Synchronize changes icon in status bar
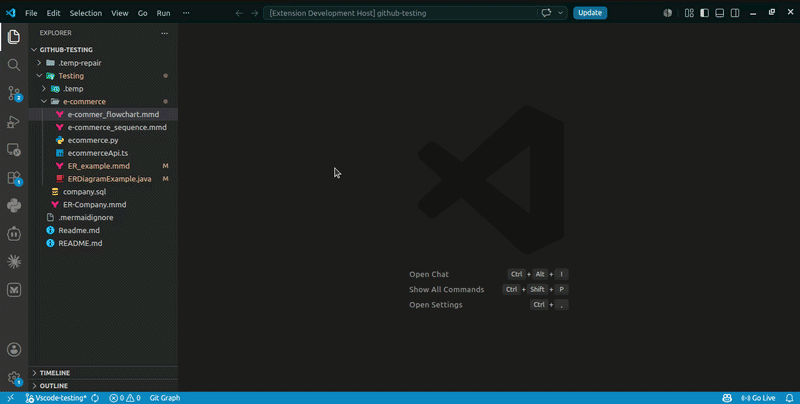The height and width of the screenshot is (404, 800). 95,398
